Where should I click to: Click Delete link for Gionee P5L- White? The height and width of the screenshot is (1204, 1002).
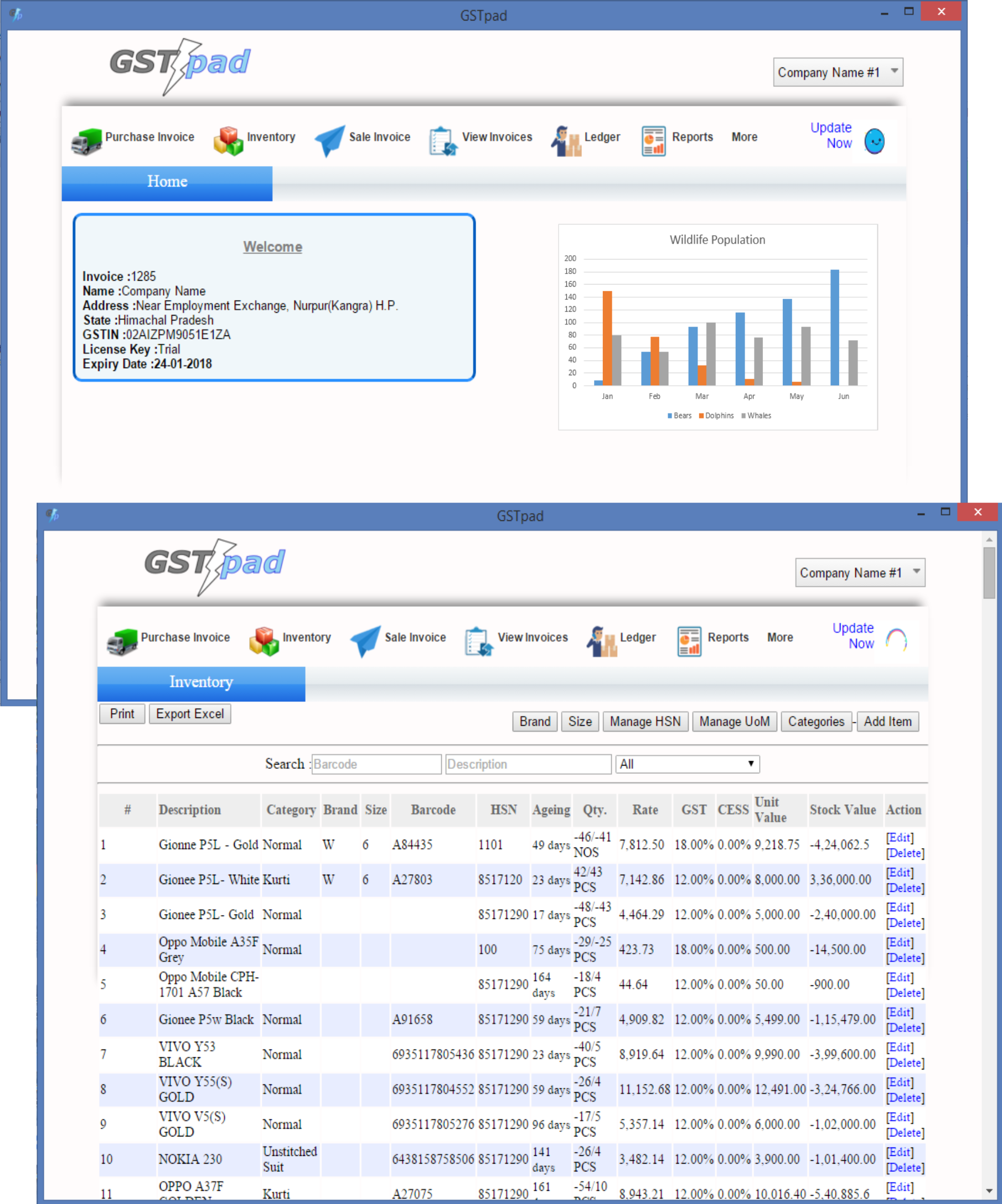905,887
